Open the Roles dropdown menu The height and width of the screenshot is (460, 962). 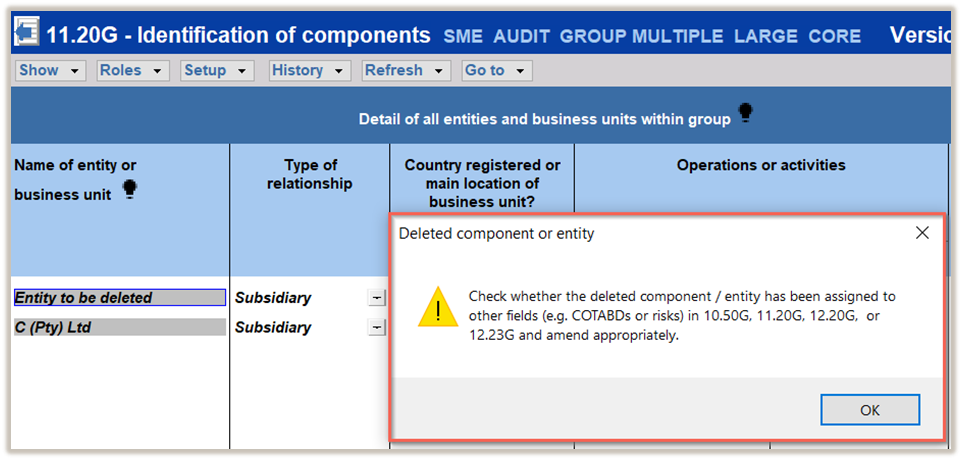(133, 71)
